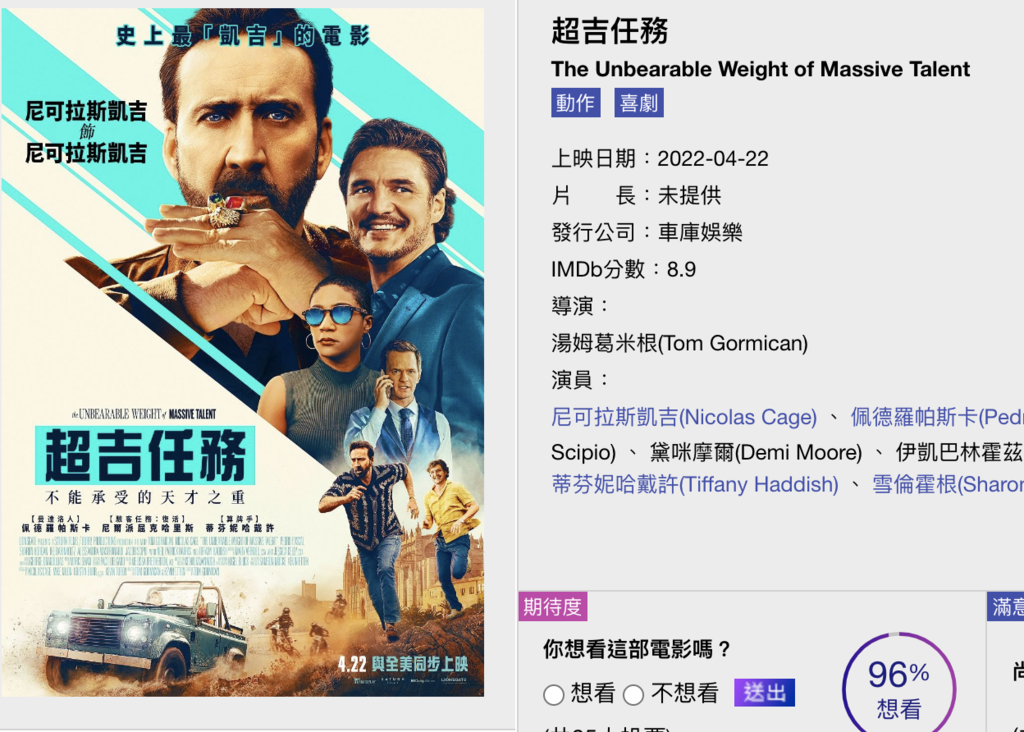The image size is (1024, 732).
Task: Open the partially visible Pedro Pascal link
Action: (x=936, y=417)
